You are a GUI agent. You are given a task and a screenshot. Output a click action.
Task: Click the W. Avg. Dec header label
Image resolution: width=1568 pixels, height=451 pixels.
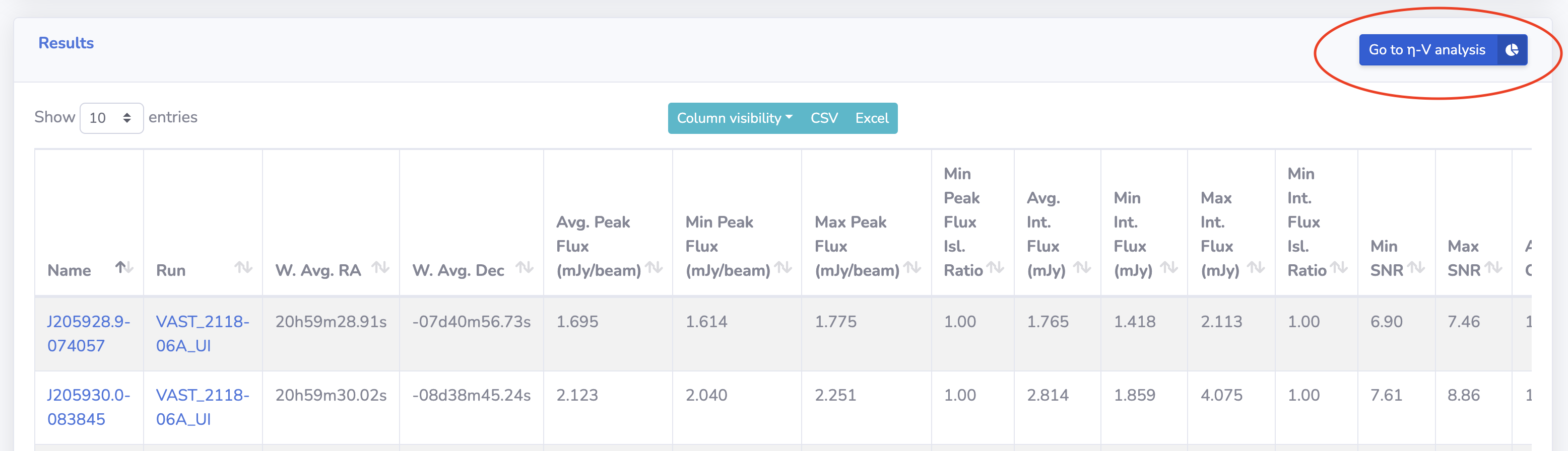point(458,270)
